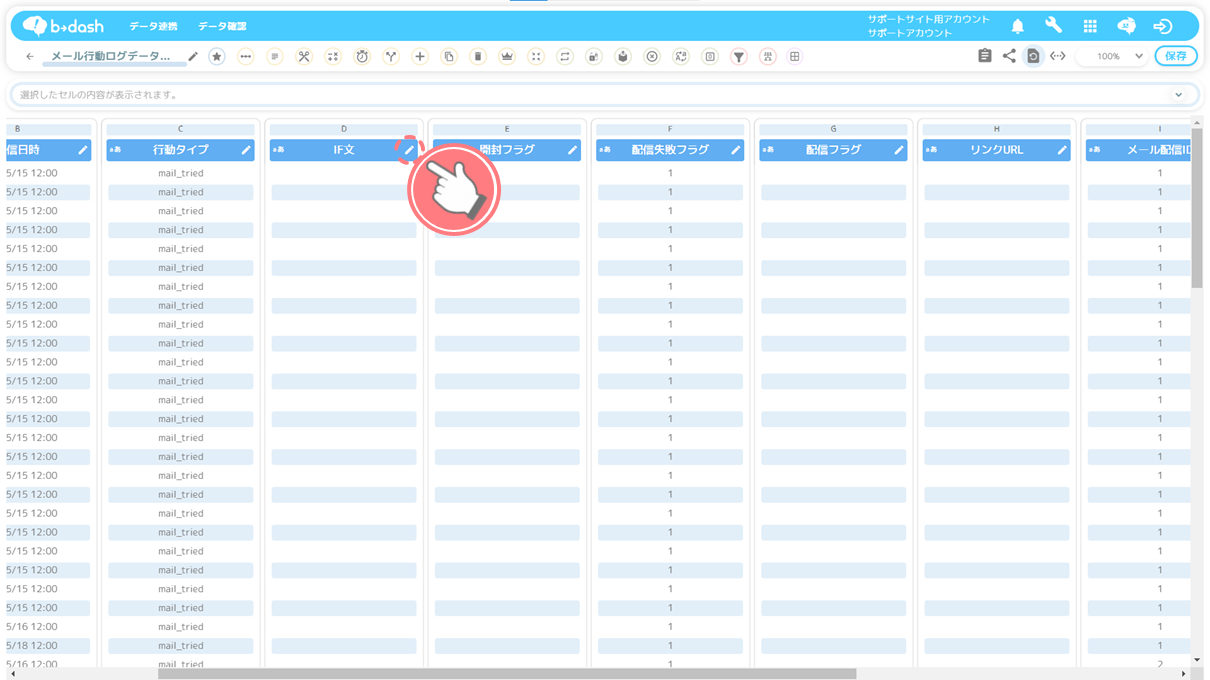
Task: Select column G letter header
Action: click(833, 129)
